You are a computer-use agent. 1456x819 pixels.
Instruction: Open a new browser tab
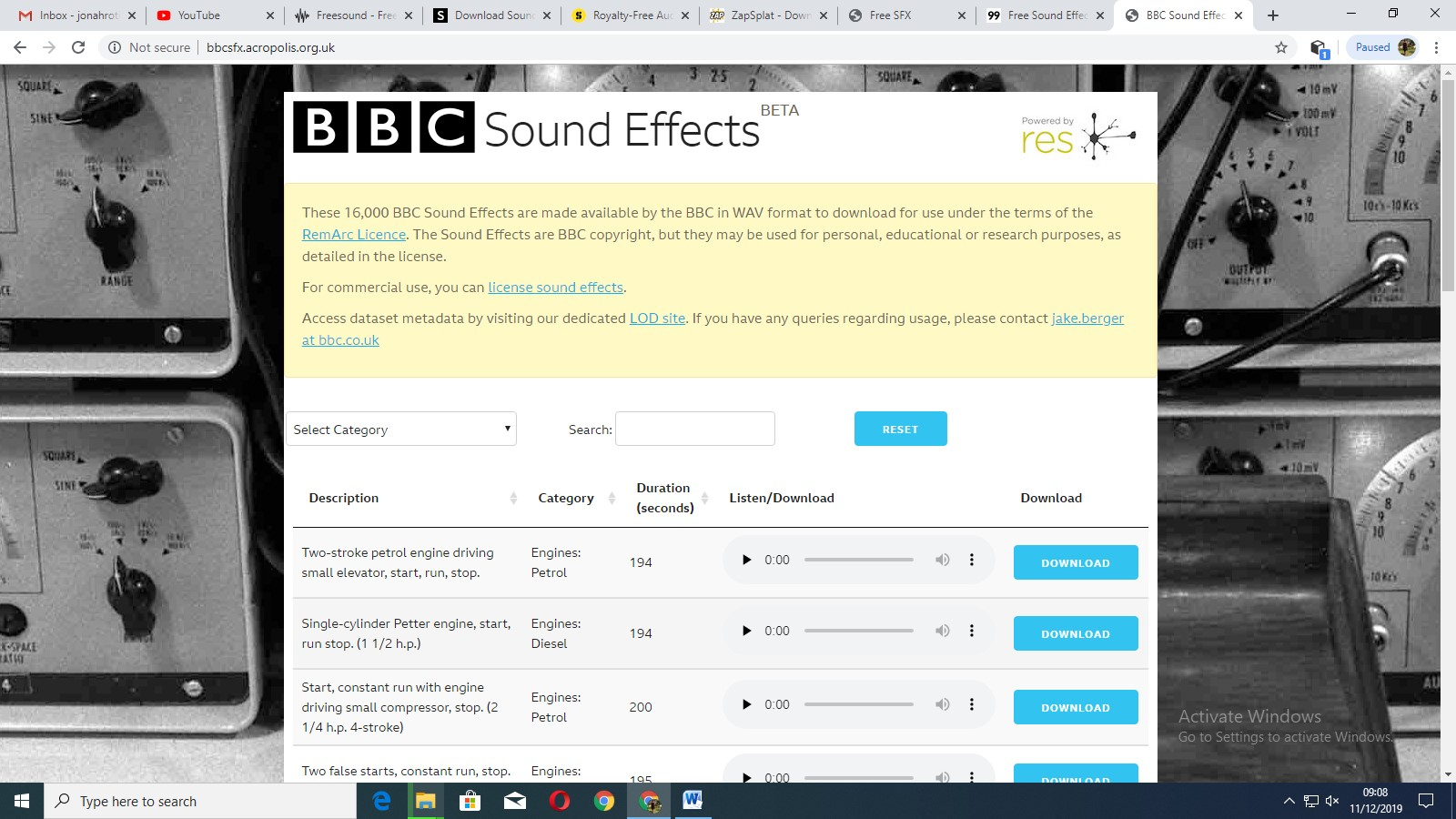(1273, 15)
